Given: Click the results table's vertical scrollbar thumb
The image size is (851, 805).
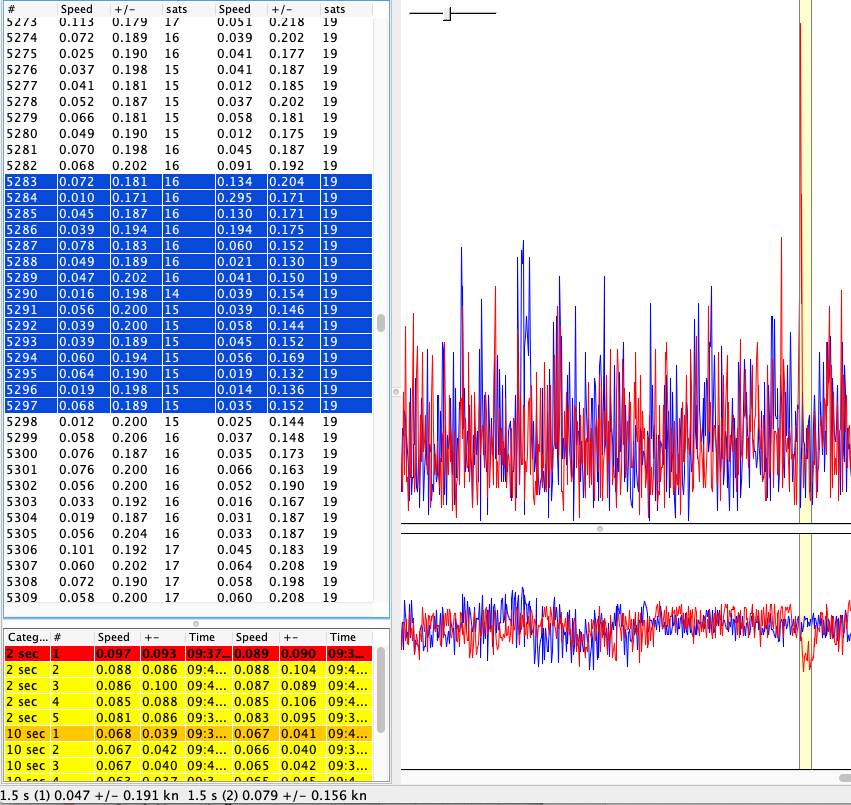Looking at the screenshot, I should click(x=380, y=690).
